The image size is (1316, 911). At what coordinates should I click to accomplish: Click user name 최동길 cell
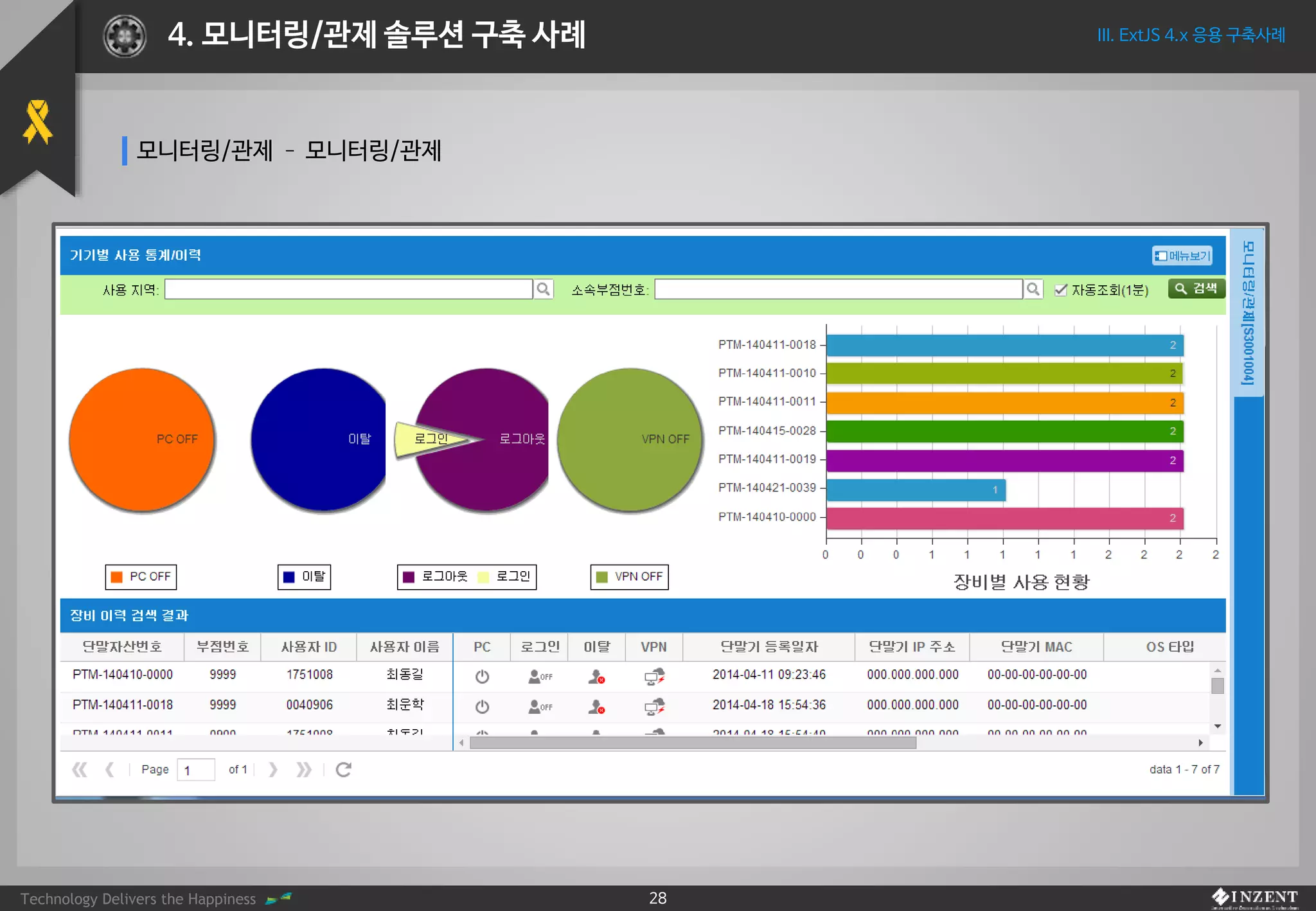(405, 675)
